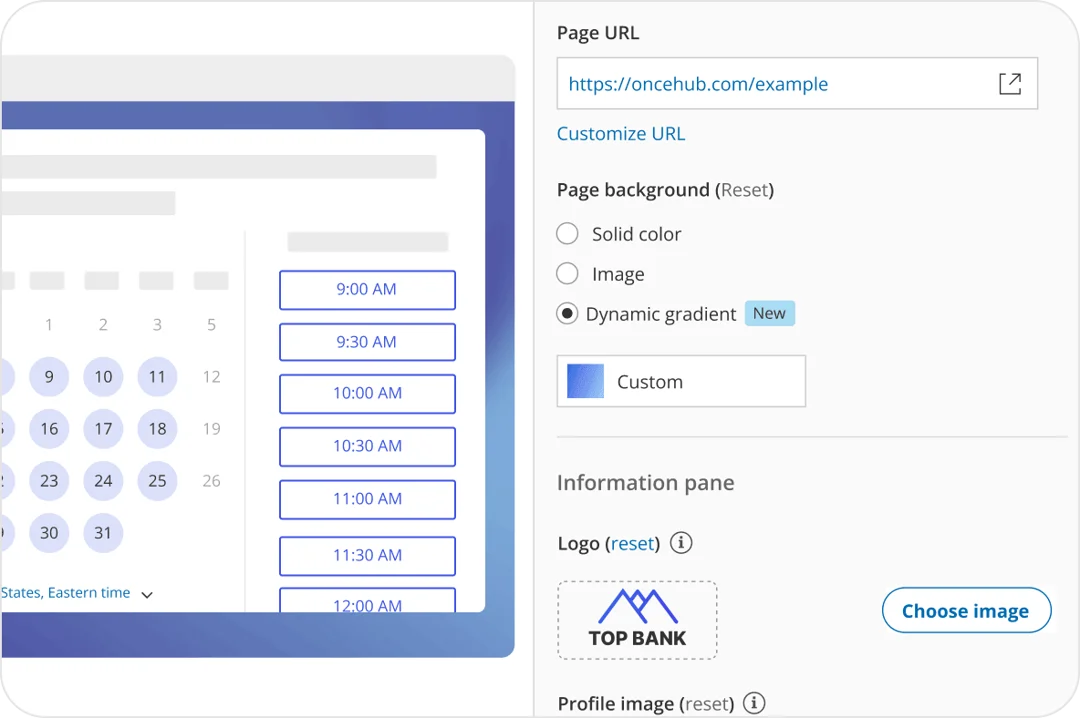Pick the 10:00 AM time slot
This screenshot has height=718, width=1080.
367,394
